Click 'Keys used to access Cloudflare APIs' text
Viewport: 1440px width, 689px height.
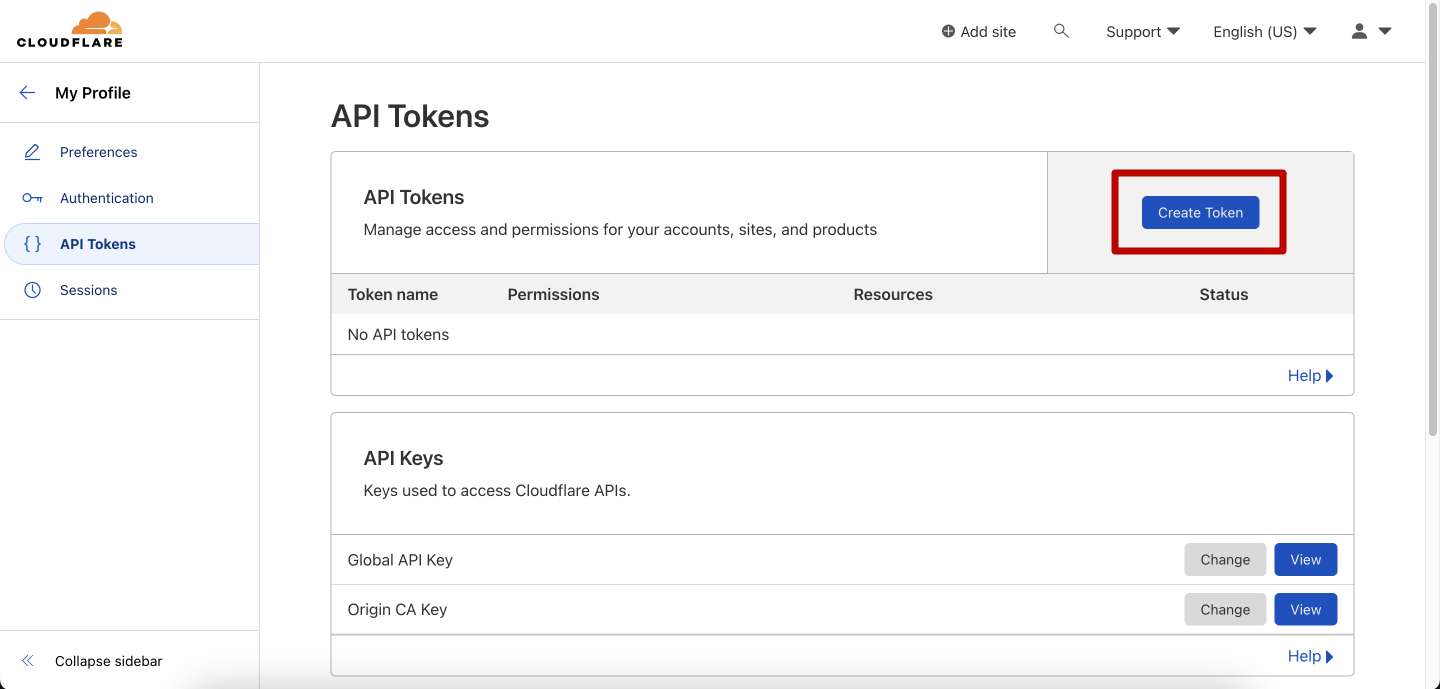[x=497, y=491]
